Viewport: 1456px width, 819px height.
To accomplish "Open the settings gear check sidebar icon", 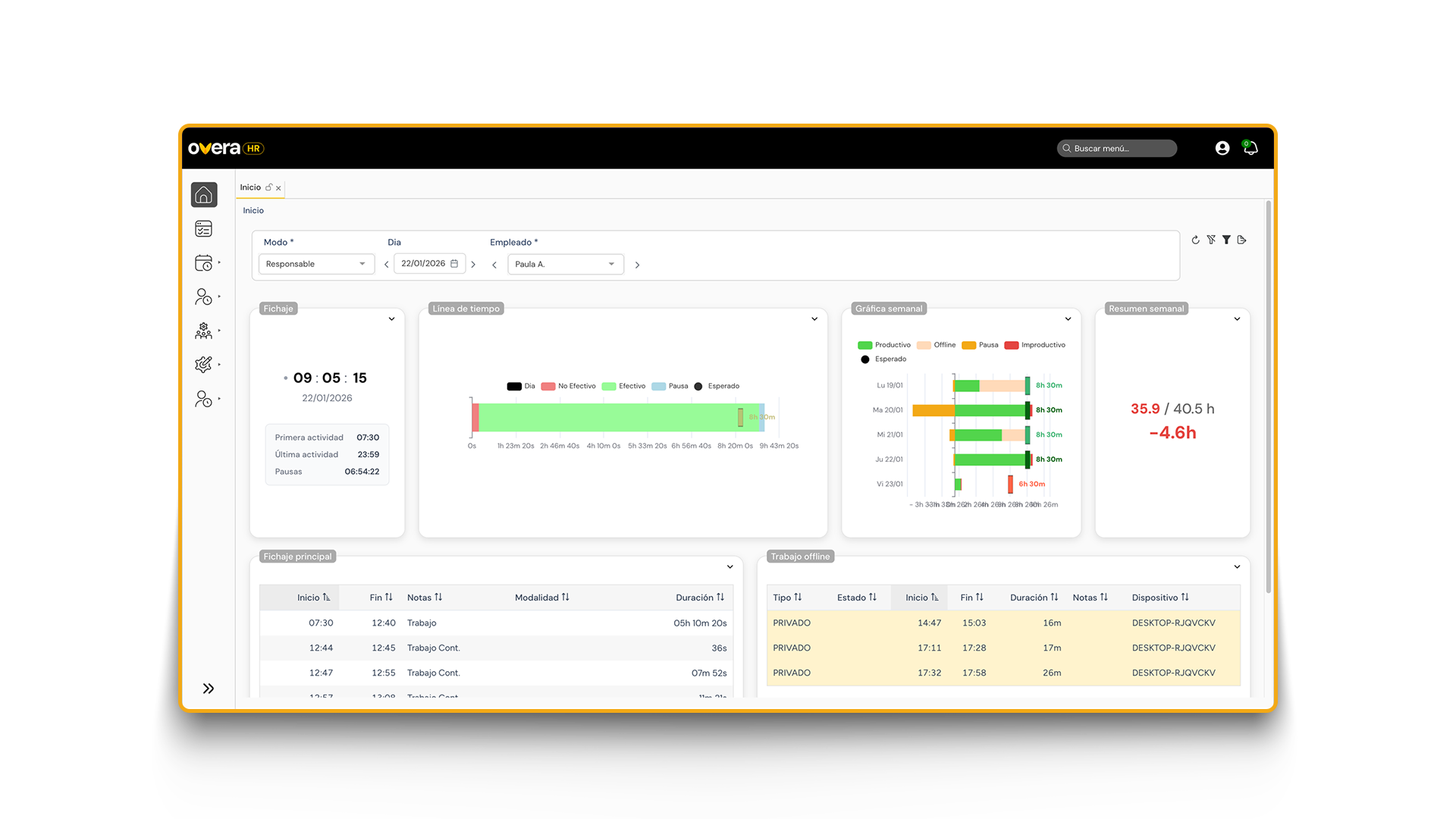I will (203, 365).
